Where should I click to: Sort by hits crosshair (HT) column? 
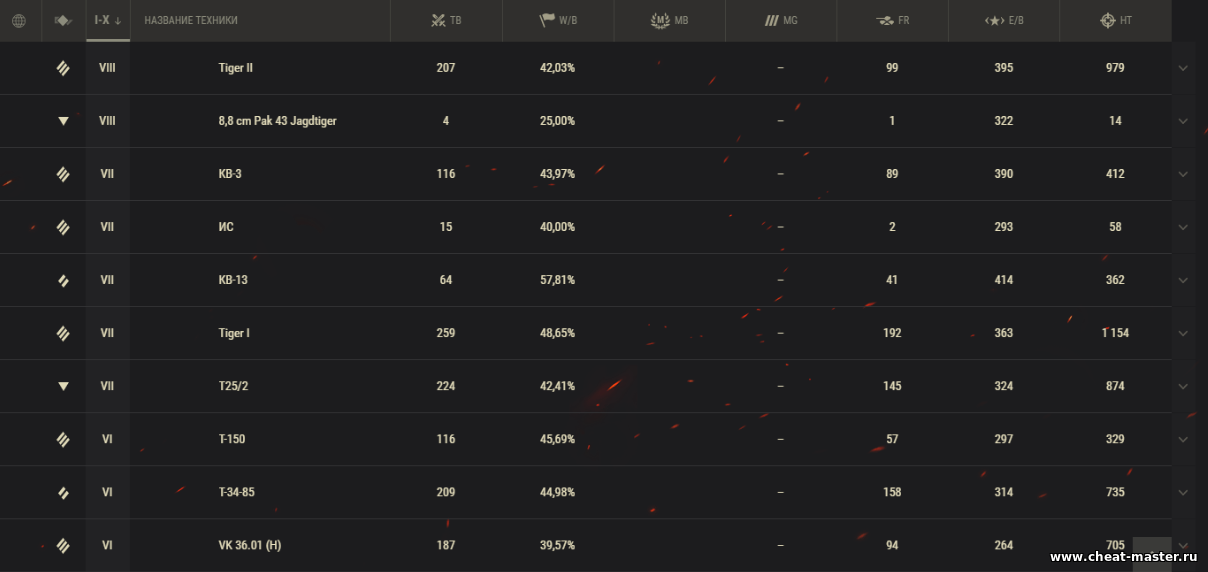[1115, 20]
